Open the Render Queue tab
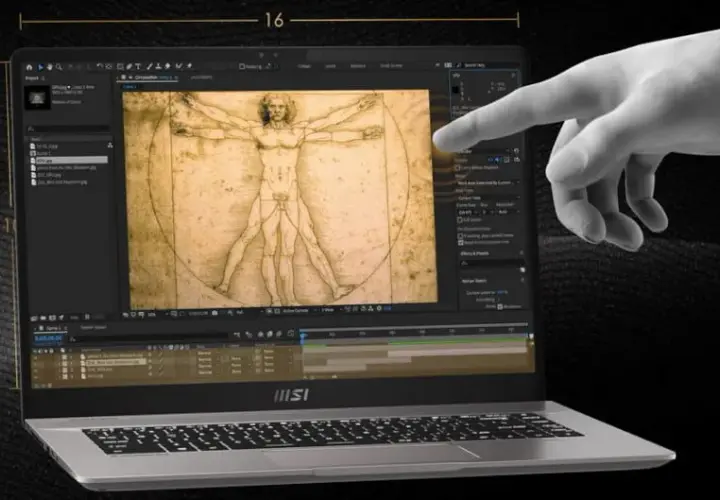The image size is (720, 500). click(93, 327)
